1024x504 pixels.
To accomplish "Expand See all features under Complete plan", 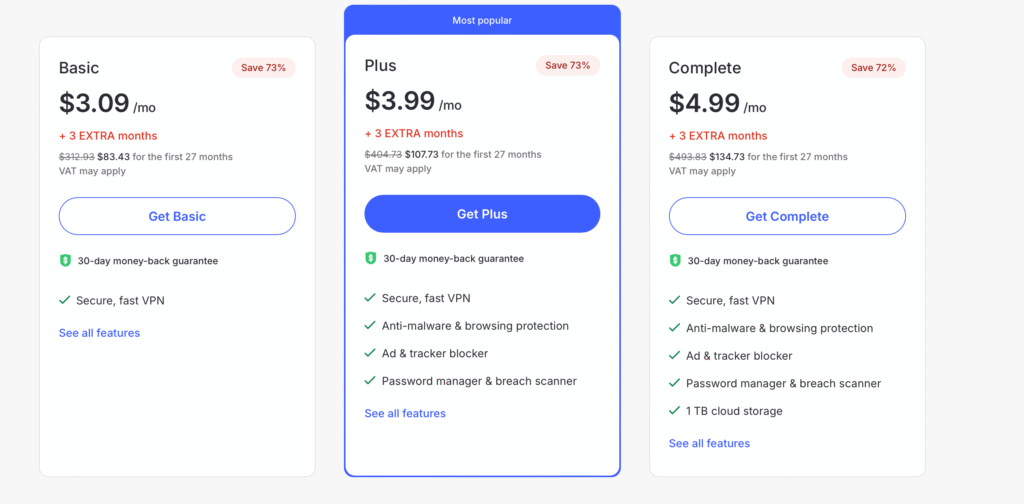I will pyautogui.click(x=709, y=443).
